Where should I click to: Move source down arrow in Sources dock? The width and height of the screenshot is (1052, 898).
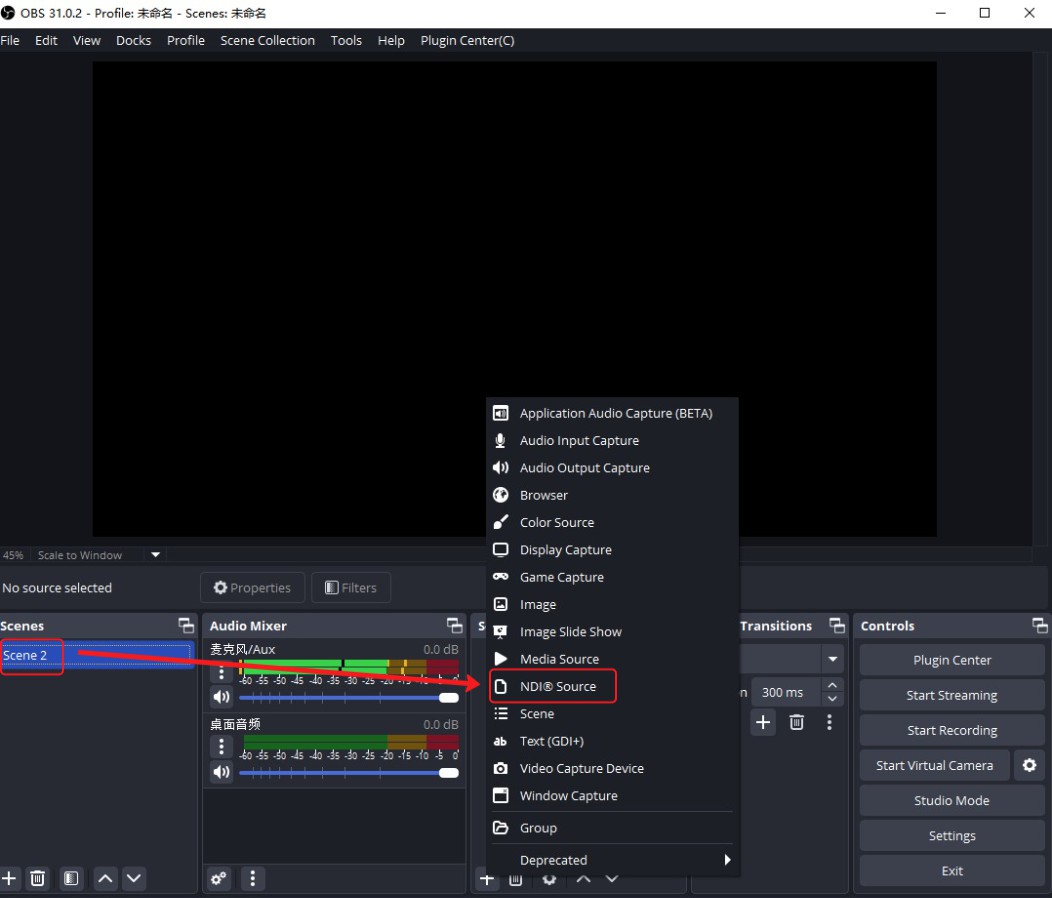(612, 879)
